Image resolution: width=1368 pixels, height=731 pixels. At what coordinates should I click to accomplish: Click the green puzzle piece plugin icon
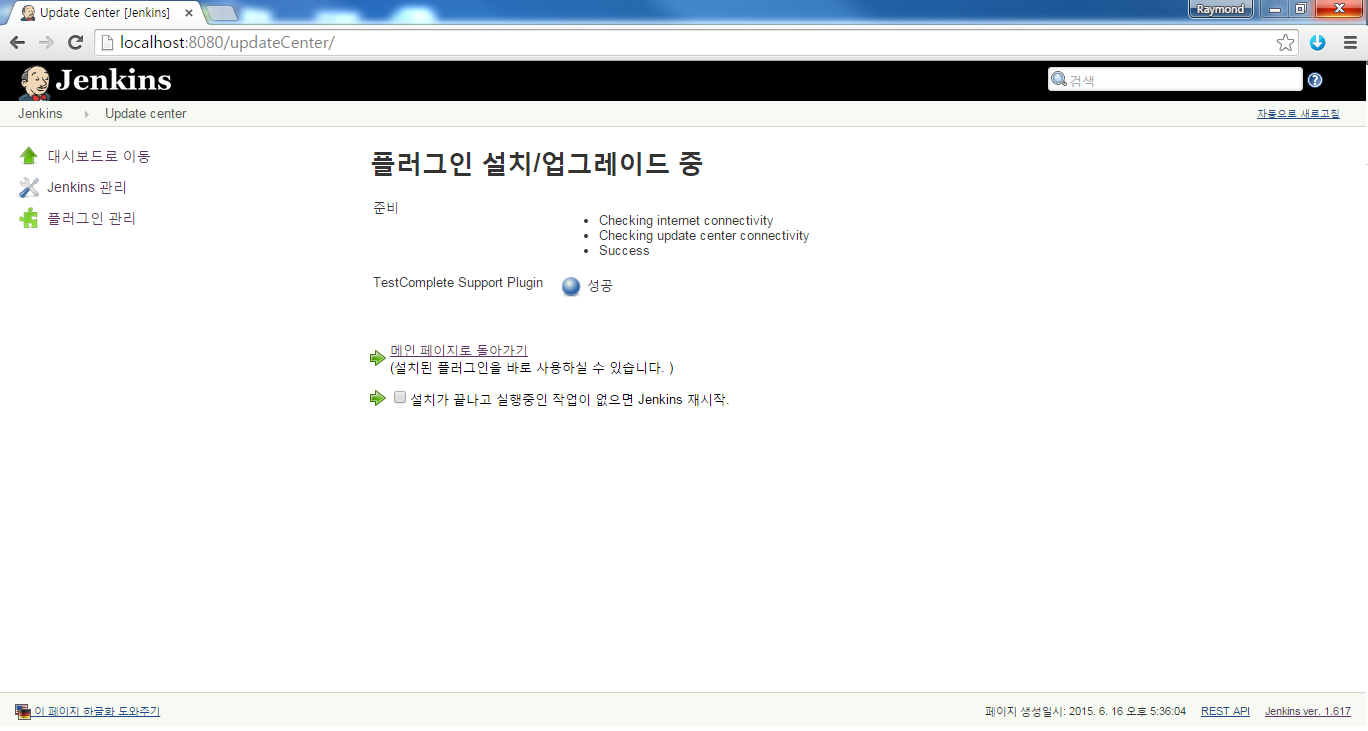[x=29, y=218]
